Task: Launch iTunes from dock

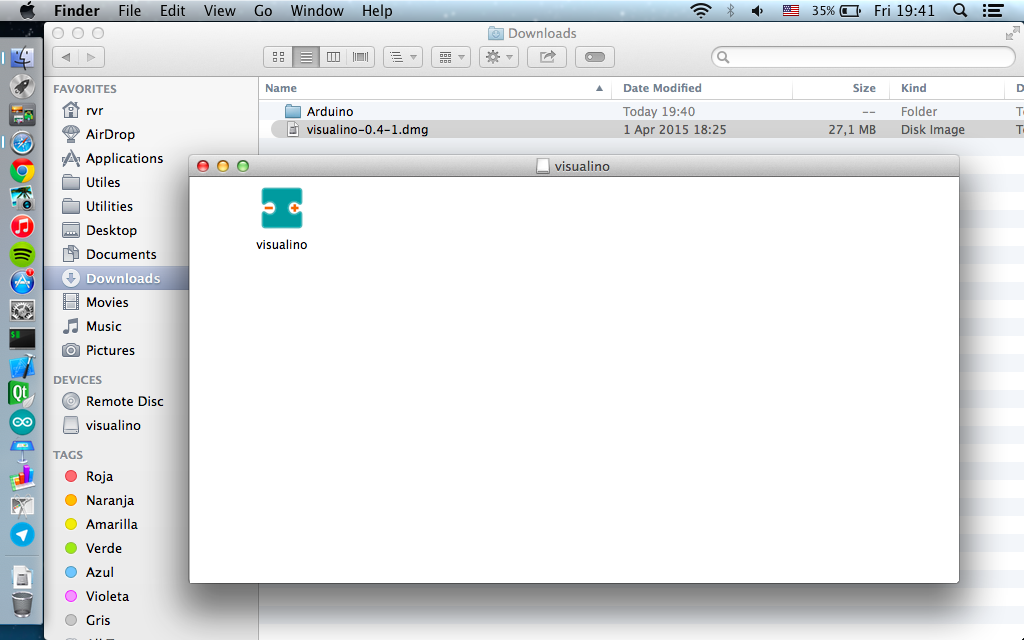Action: [x=22, y=227]
